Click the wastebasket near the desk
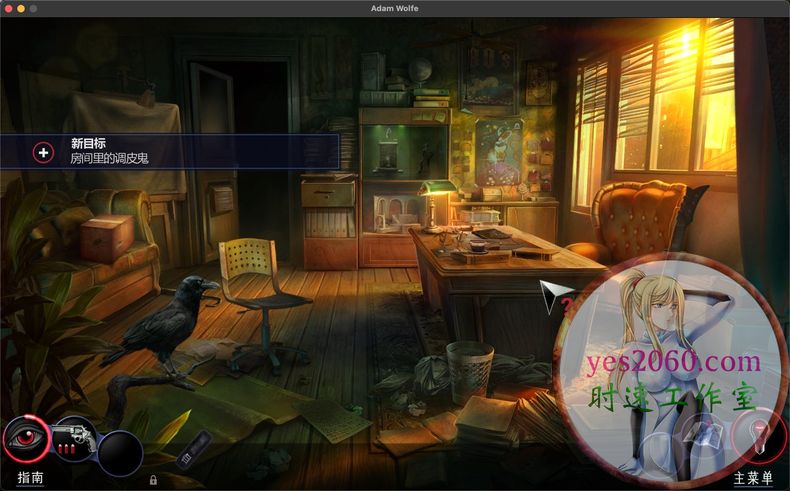Screen dimensions: 790x491 pos(468,370)
